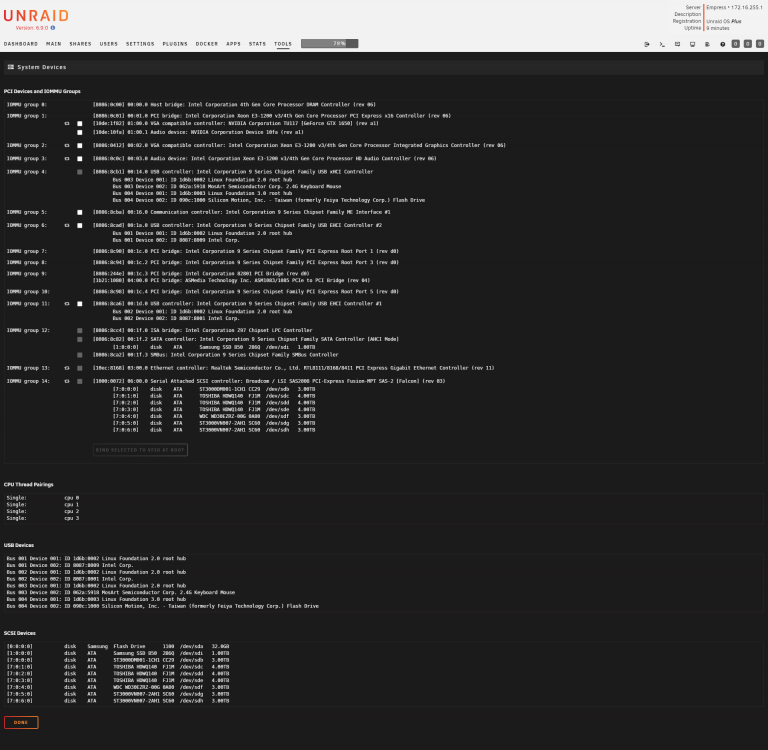Open the DASHBOARD menu tab
Image resolution: width=768 pixels, height=750 pixels.
(x=21, y=44)
